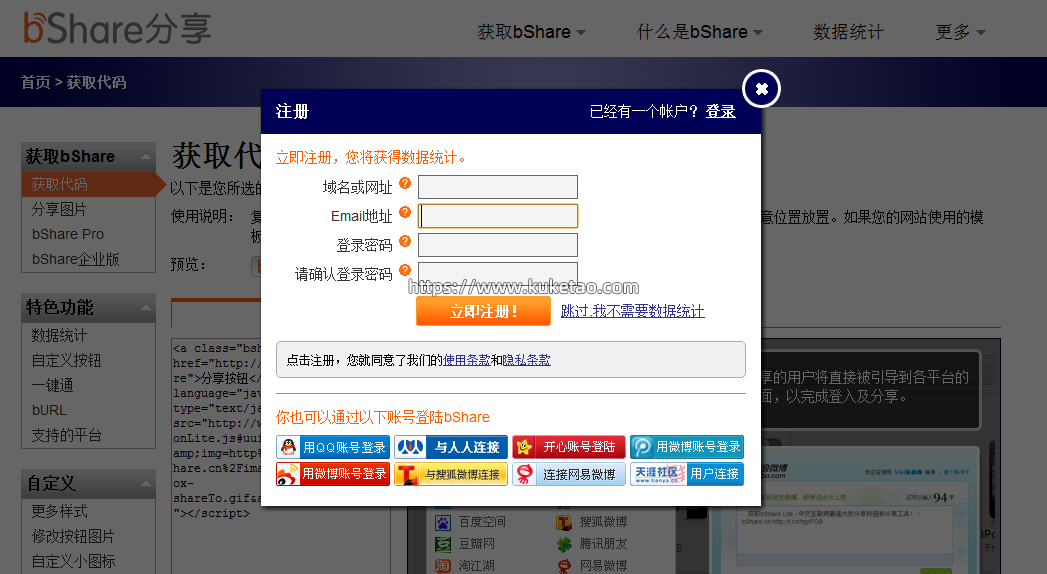Click the 百度空间 platform icon

443,522
